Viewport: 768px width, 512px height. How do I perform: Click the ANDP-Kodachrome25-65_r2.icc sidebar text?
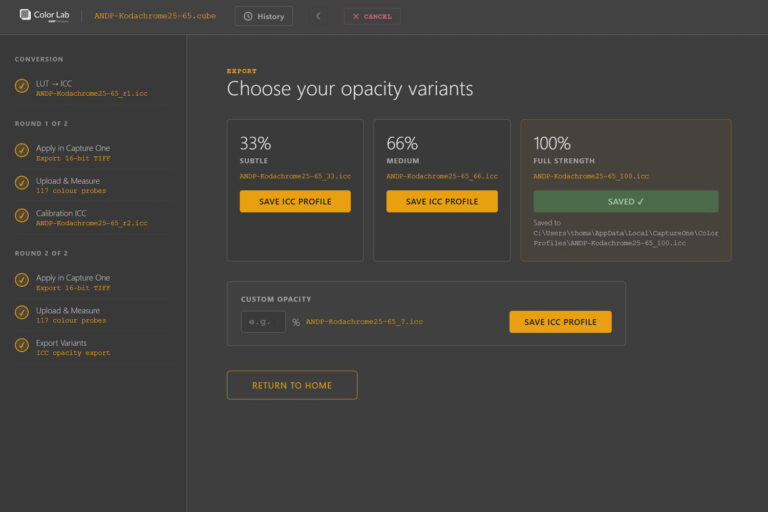pos(92,223)
